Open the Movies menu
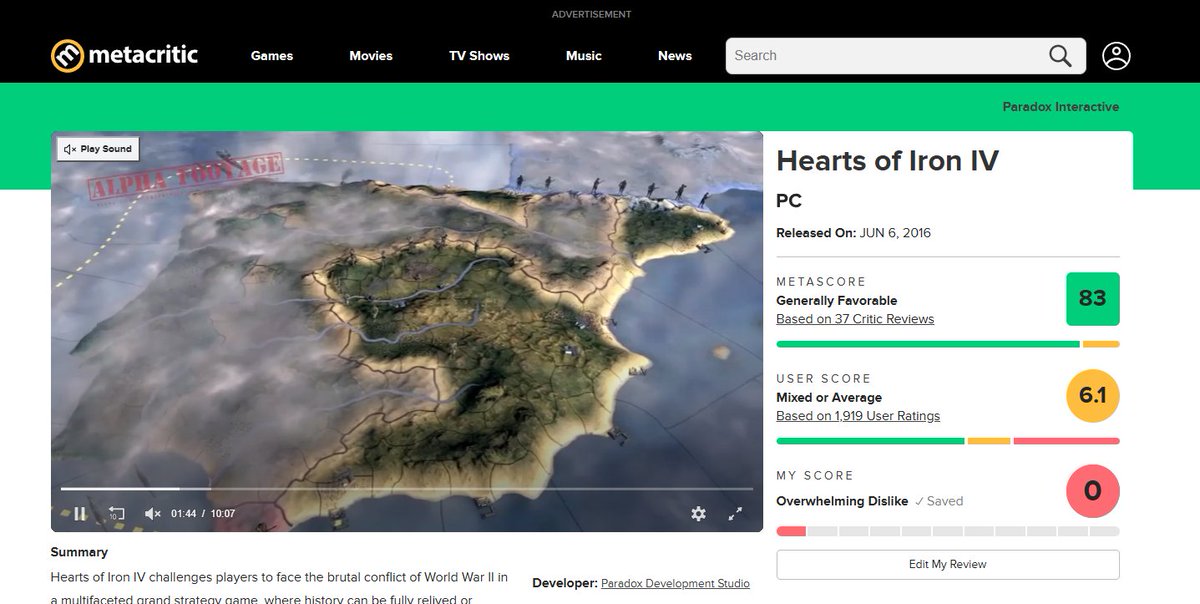The height and width of the screenshot is (604, 1200). [371, 56]
